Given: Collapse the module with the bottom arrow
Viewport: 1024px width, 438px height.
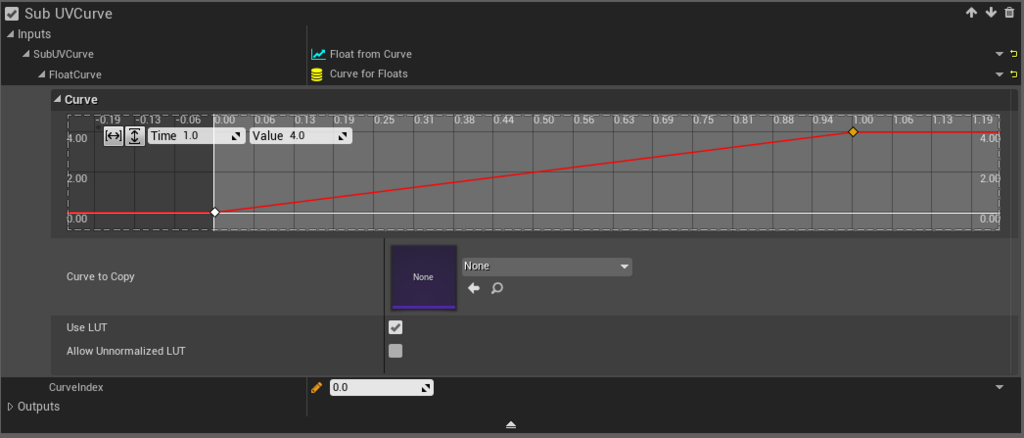Looking at the screenshot, I should point(511,425).
